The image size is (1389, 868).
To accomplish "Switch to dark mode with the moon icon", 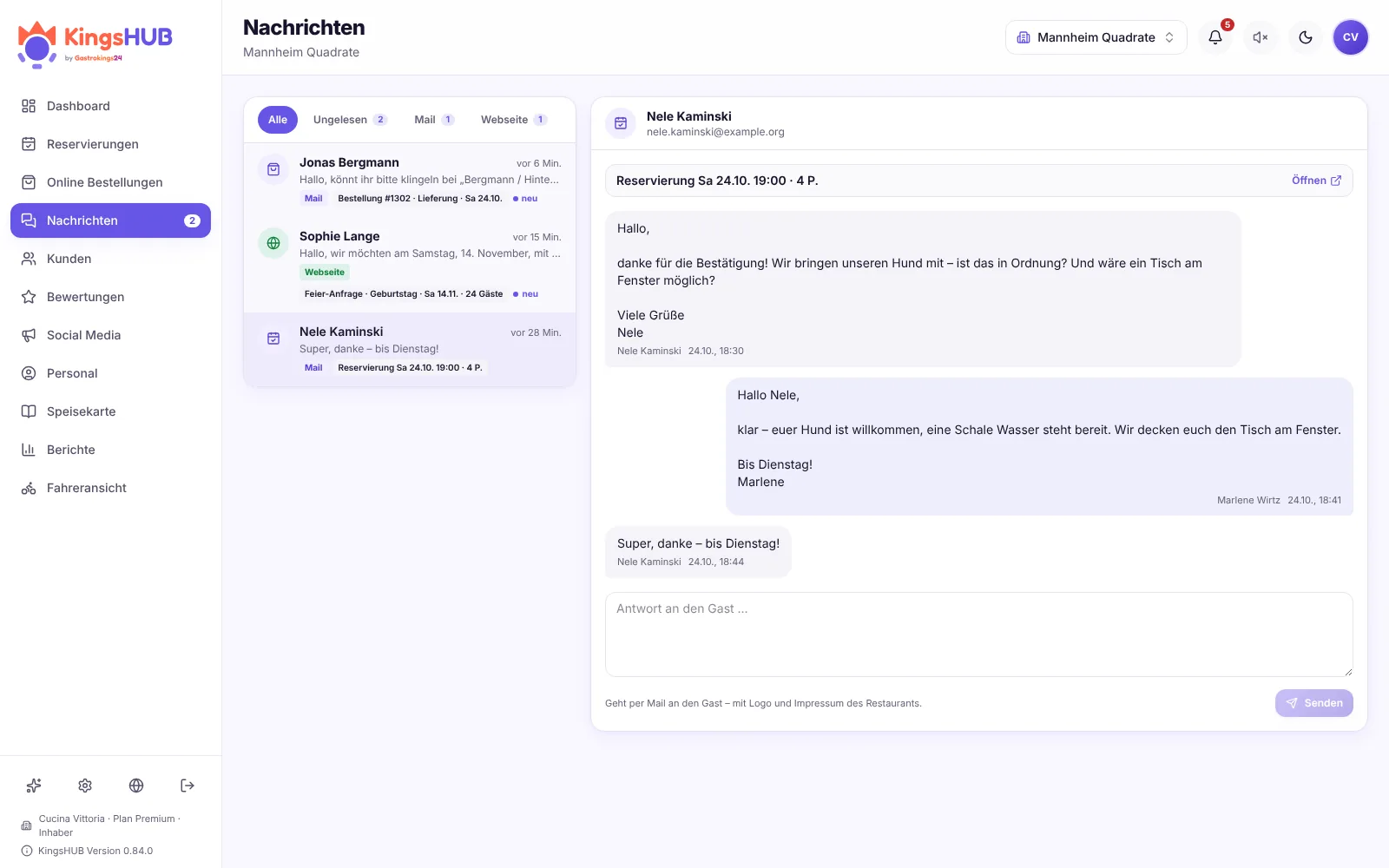I will pyautogui.click(x=1306, y=37).
